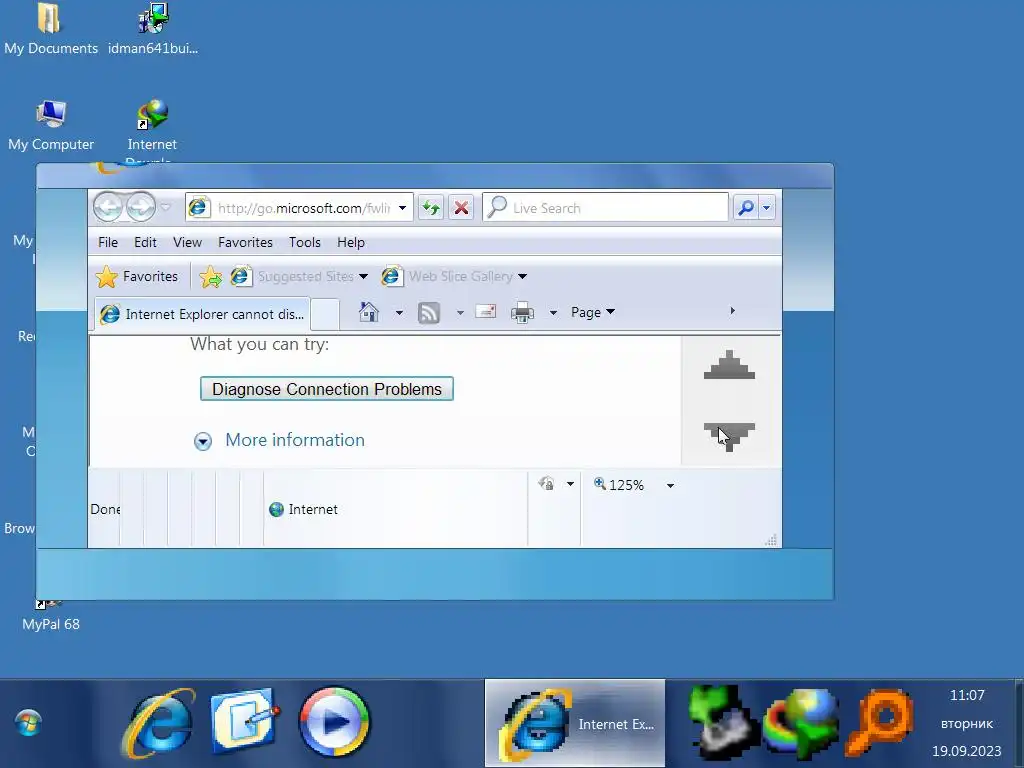Viewport: 1024px width, 768px height.
Task: Open the File menu
Action: (108, 242)
